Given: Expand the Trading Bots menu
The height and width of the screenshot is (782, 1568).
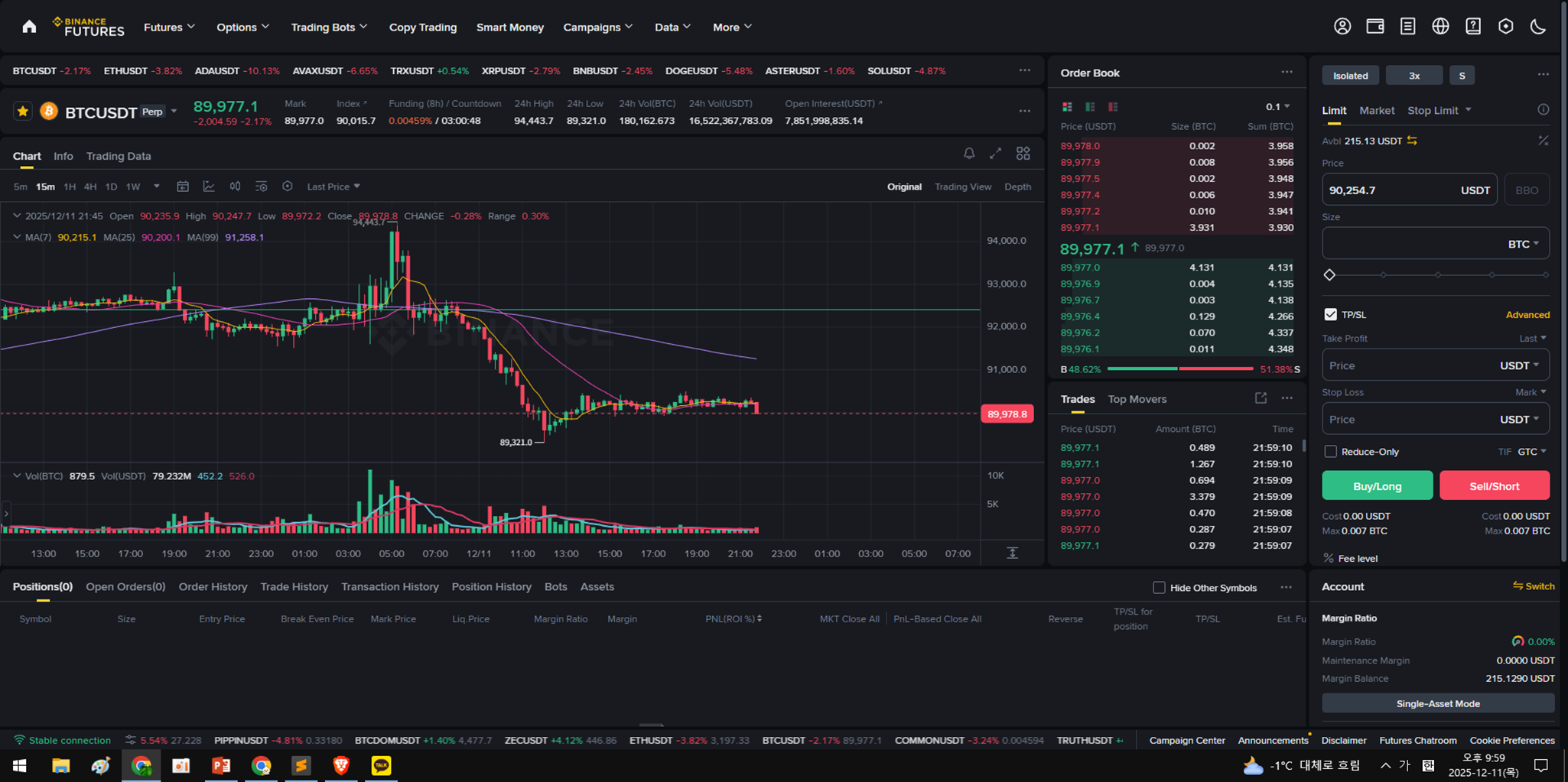Looking at the screenshot, I should coord(329,27).
